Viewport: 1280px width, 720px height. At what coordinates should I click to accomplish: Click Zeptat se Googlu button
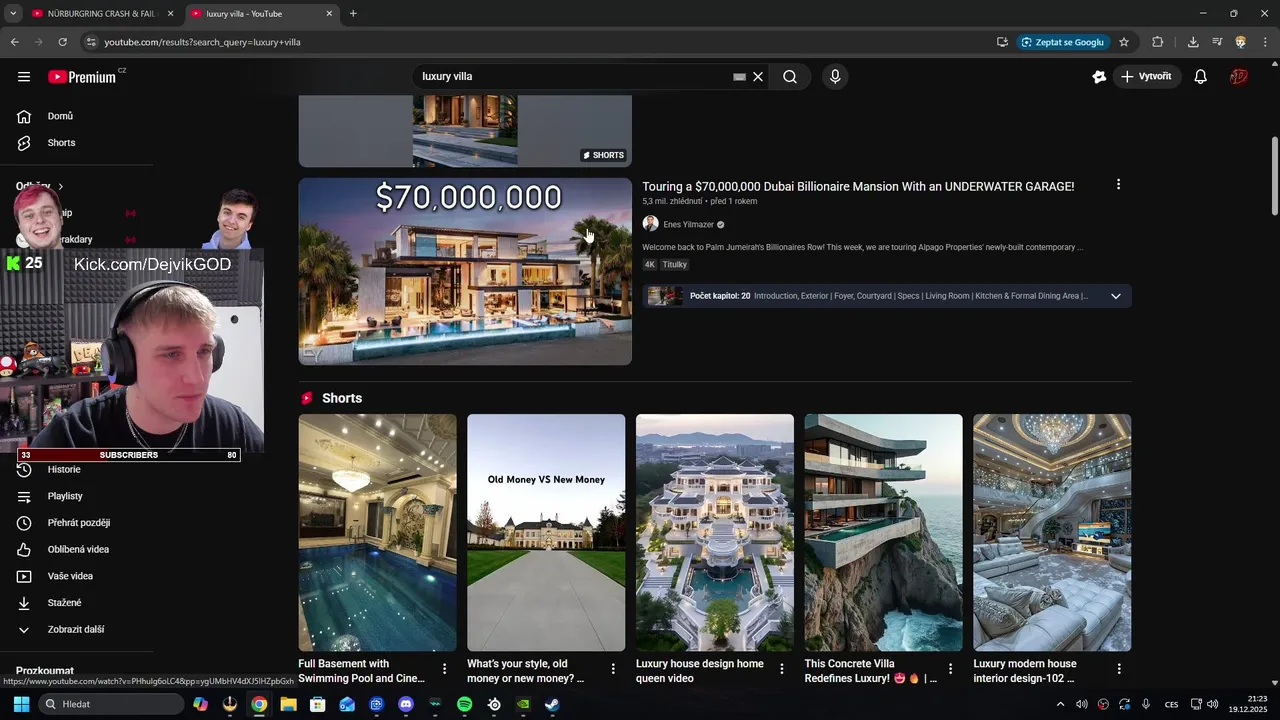[x=1062, y=42]
